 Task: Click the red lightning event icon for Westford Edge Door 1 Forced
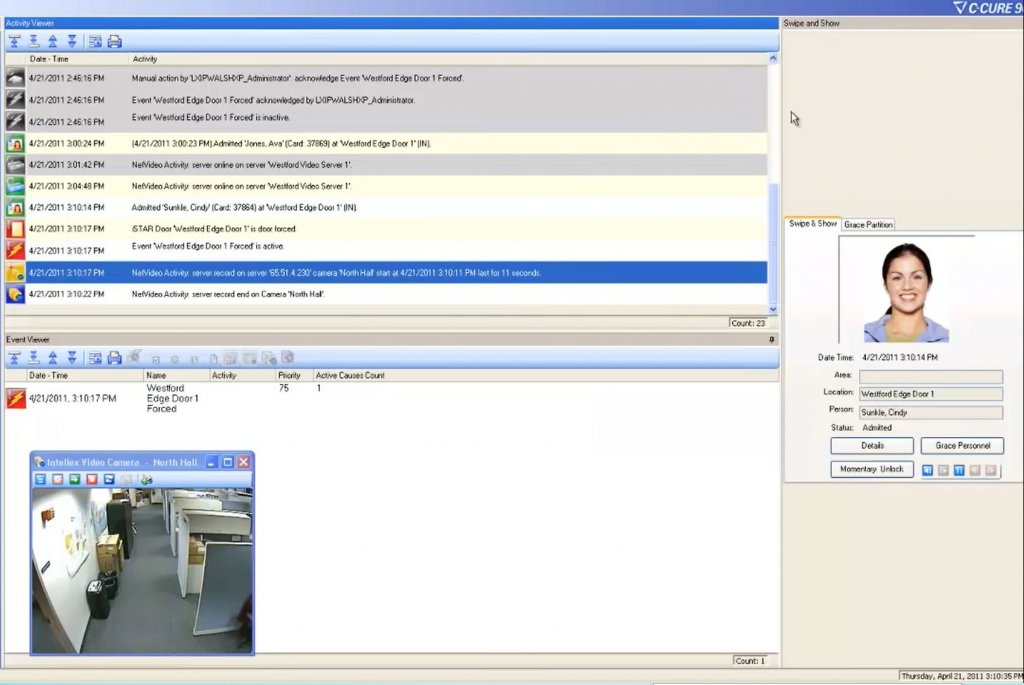(x=16, y=398)
